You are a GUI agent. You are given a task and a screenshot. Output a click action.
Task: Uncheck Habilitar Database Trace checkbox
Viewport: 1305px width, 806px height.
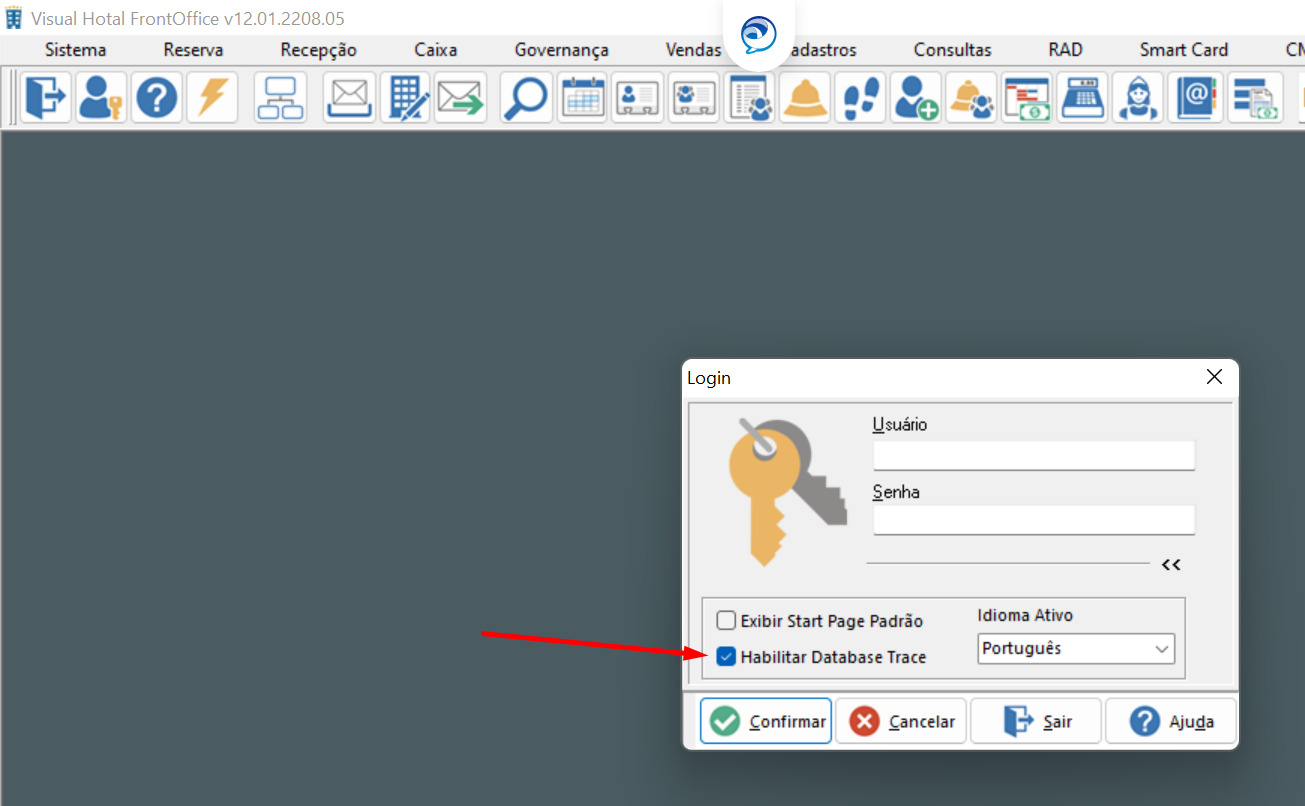pos(726,657)
